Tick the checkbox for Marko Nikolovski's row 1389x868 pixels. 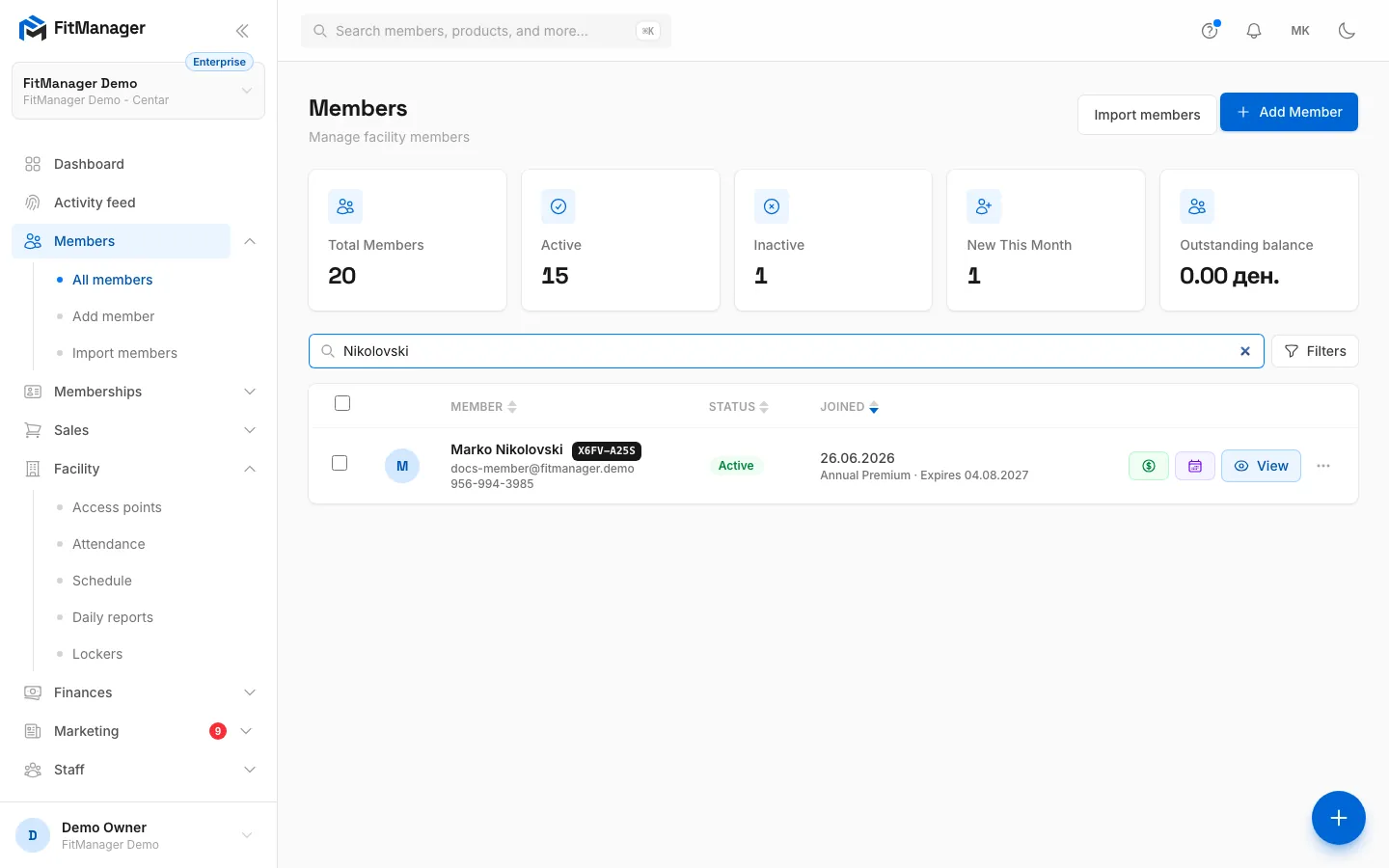[x=340, y=463]
